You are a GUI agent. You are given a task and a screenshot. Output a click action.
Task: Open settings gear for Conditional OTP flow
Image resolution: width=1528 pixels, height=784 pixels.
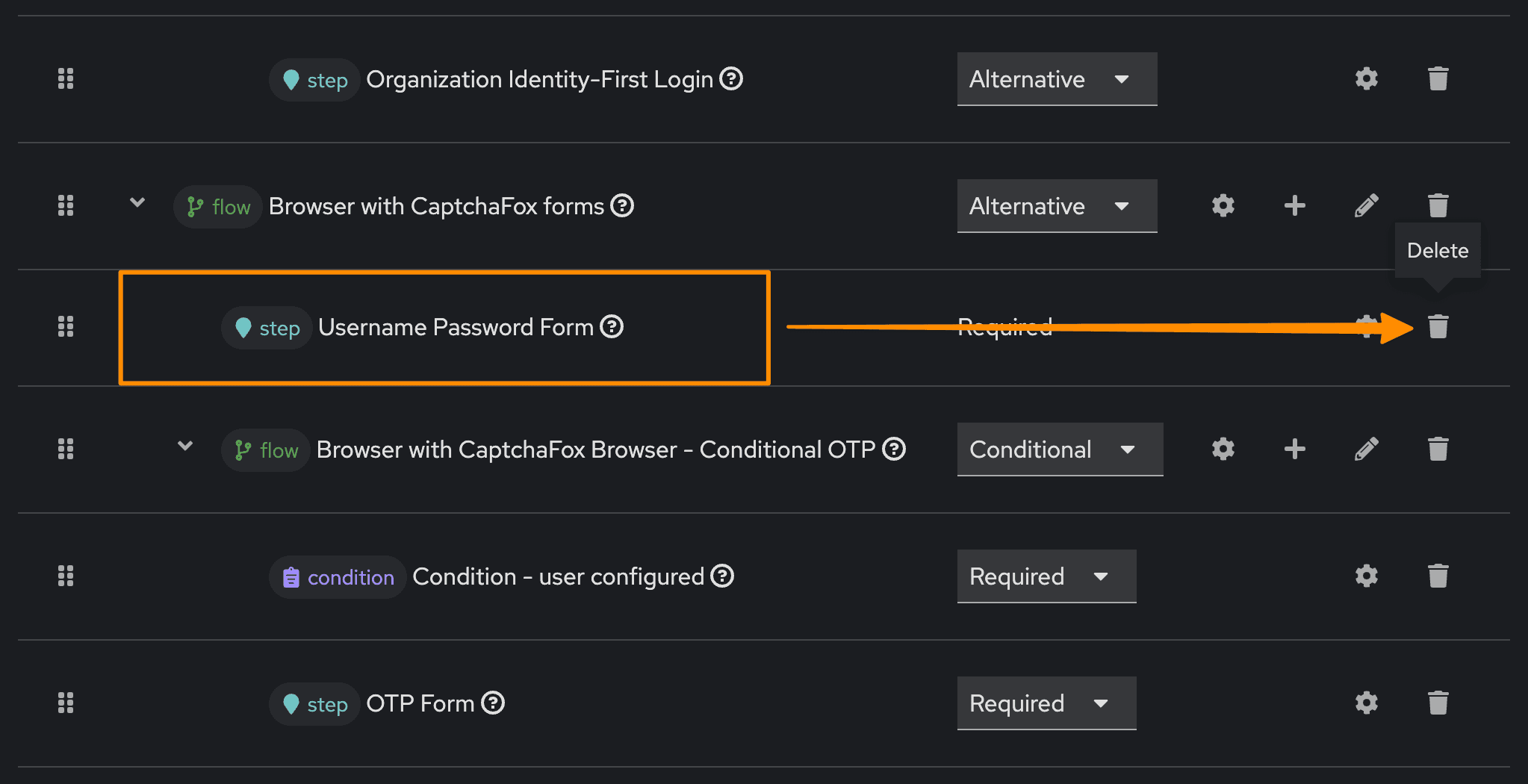[1223, 449]
